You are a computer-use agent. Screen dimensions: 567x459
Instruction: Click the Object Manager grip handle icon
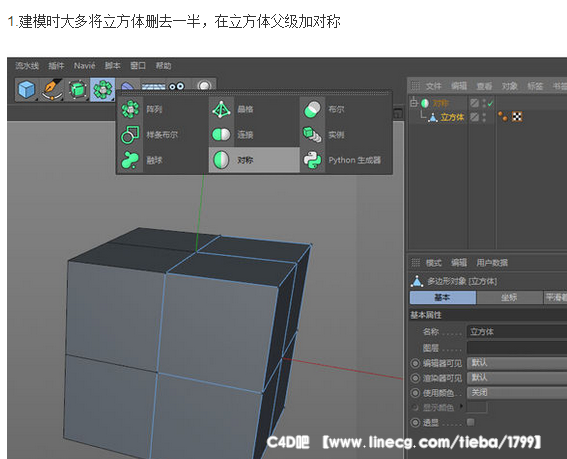pos(415,86)
